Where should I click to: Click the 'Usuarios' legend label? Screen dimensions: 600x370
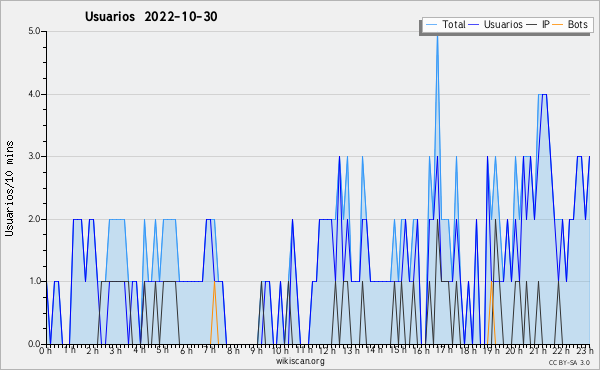(503, 24)
